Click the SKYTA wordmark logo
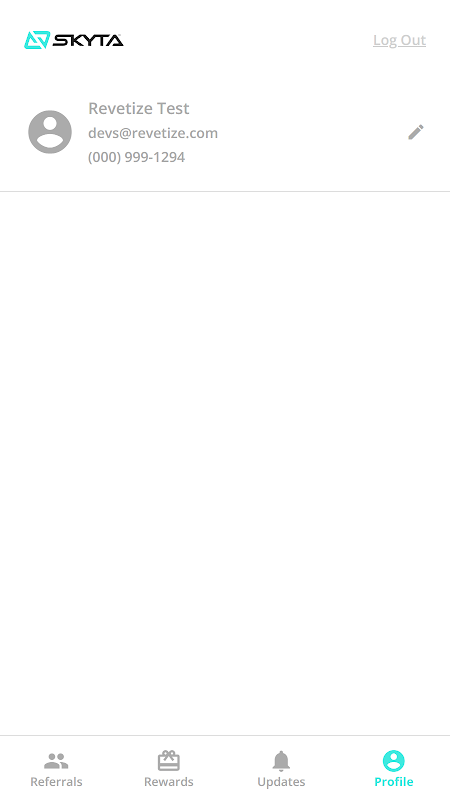The width and height of the screenshot is (450, 800). click(x=88, y=40)
